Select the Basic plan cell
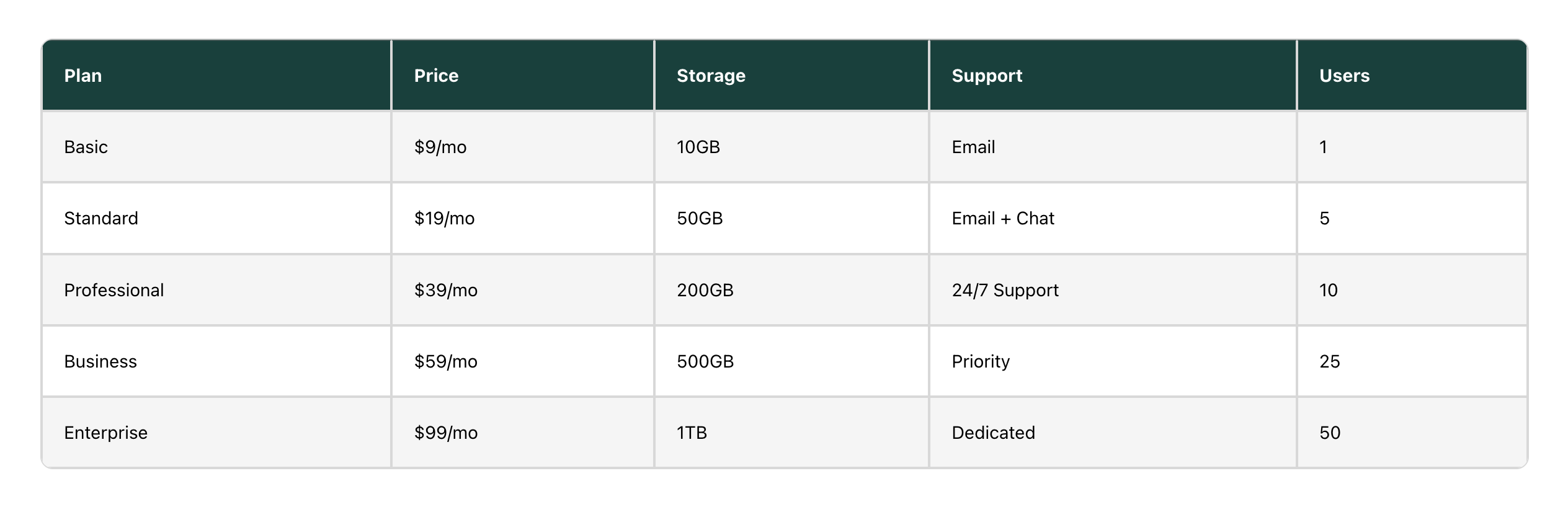This screenshot has height=507, width=1568. coord(216,147)
